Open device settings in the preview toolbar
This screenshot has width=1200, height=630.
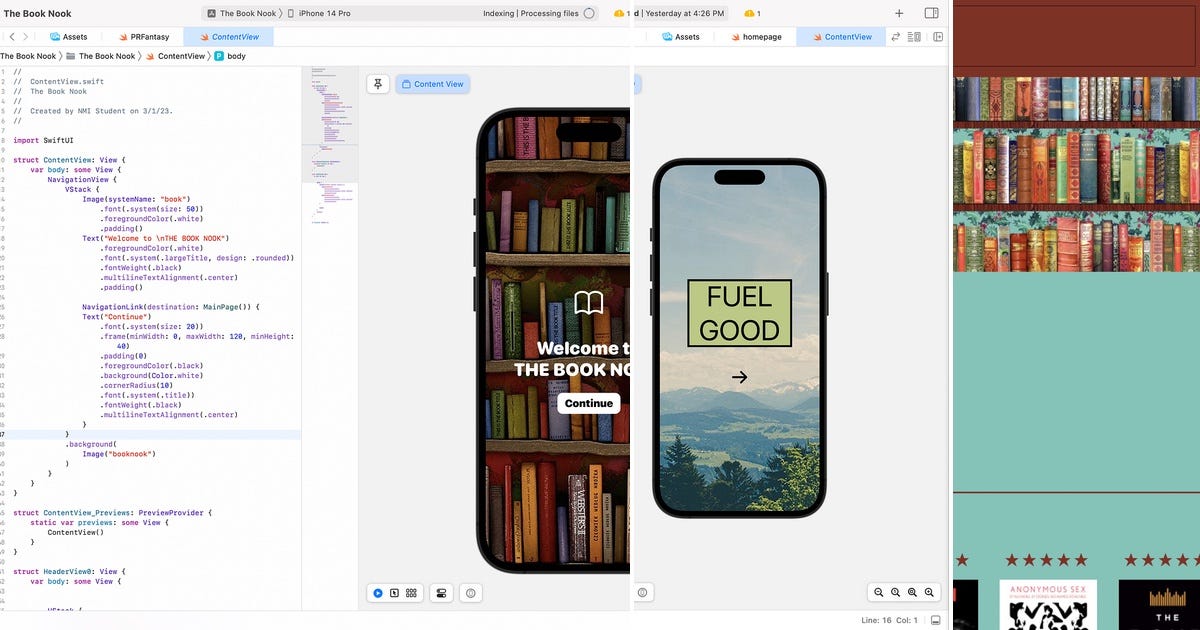coord(441,592)
